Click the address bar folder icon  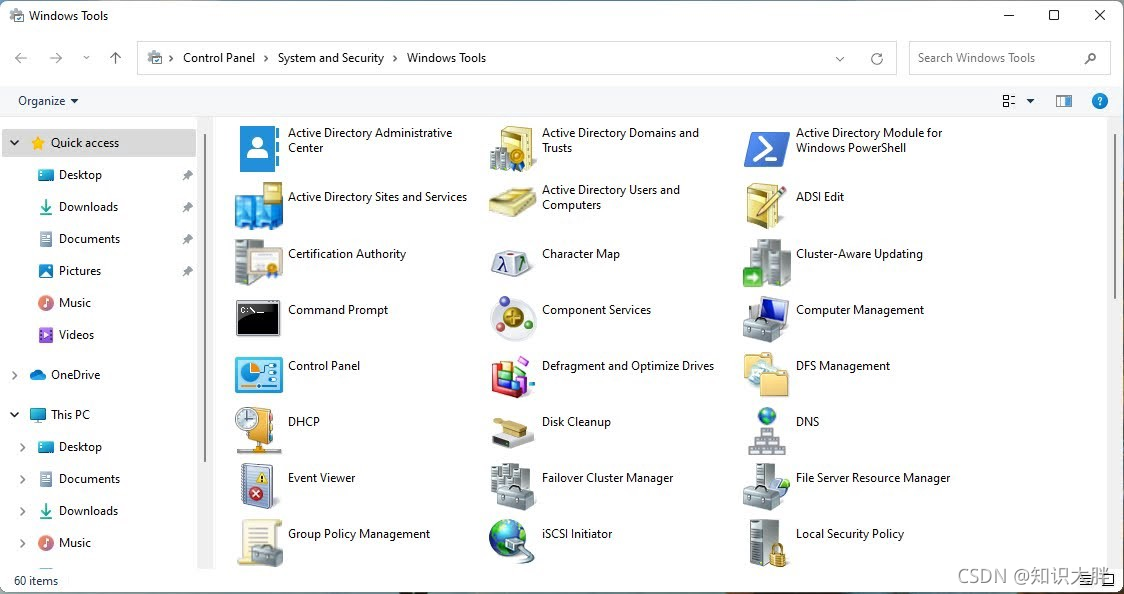[155, 58]
